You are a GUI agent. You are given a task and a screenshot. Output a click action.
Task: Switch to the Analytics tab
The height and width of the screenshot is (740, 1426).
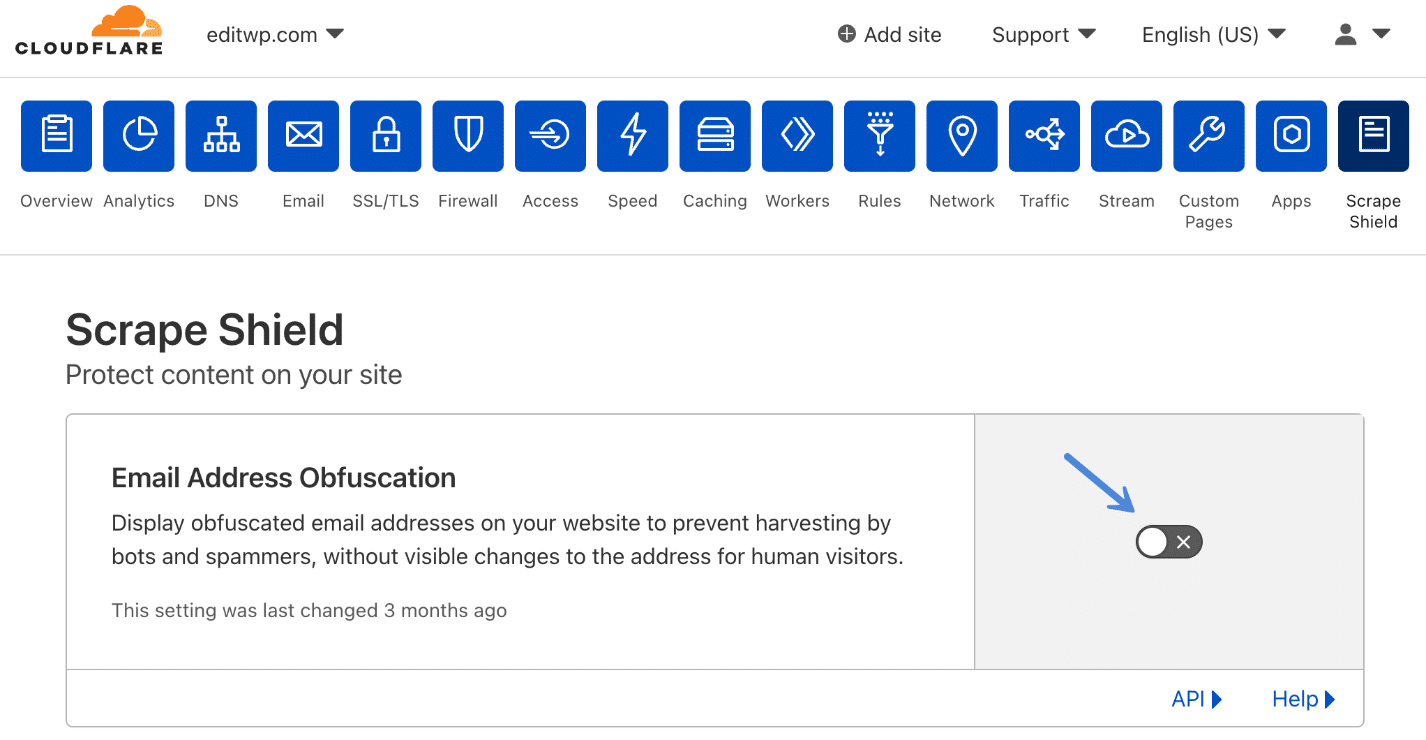(138, 135)
